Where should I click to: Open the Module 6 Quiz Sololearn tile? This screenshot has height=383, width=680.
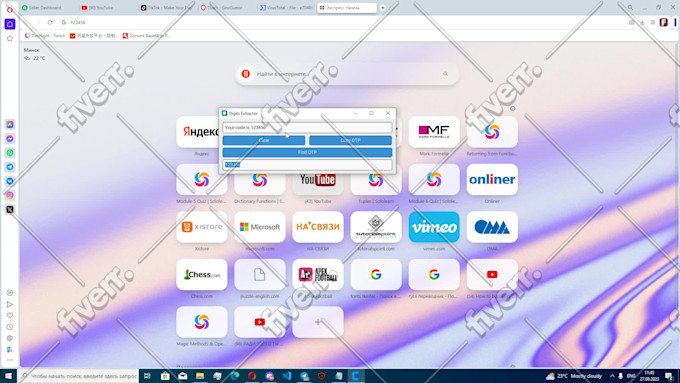434,179
